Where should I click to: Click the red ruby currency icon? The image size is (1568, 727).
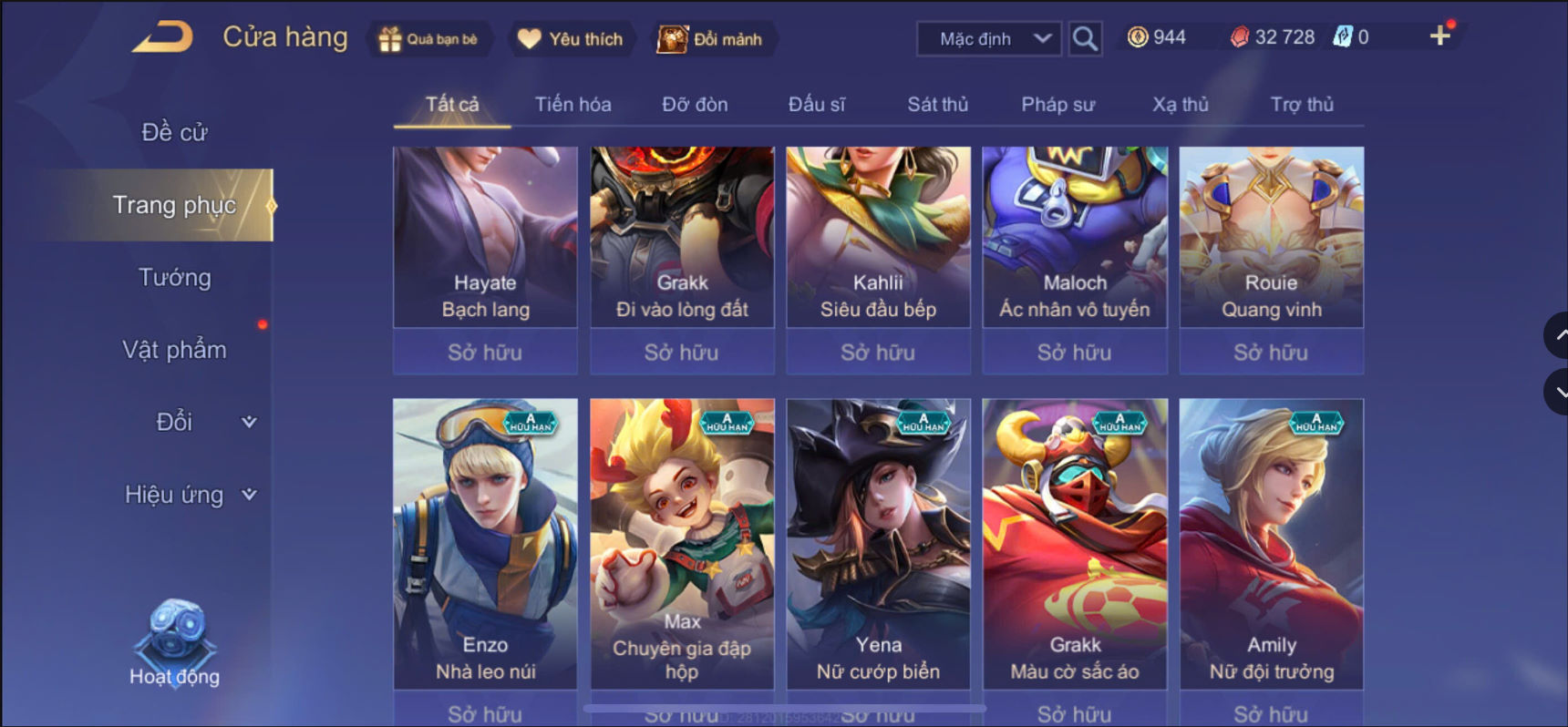pyautogui.click(x=1240, y=37)
